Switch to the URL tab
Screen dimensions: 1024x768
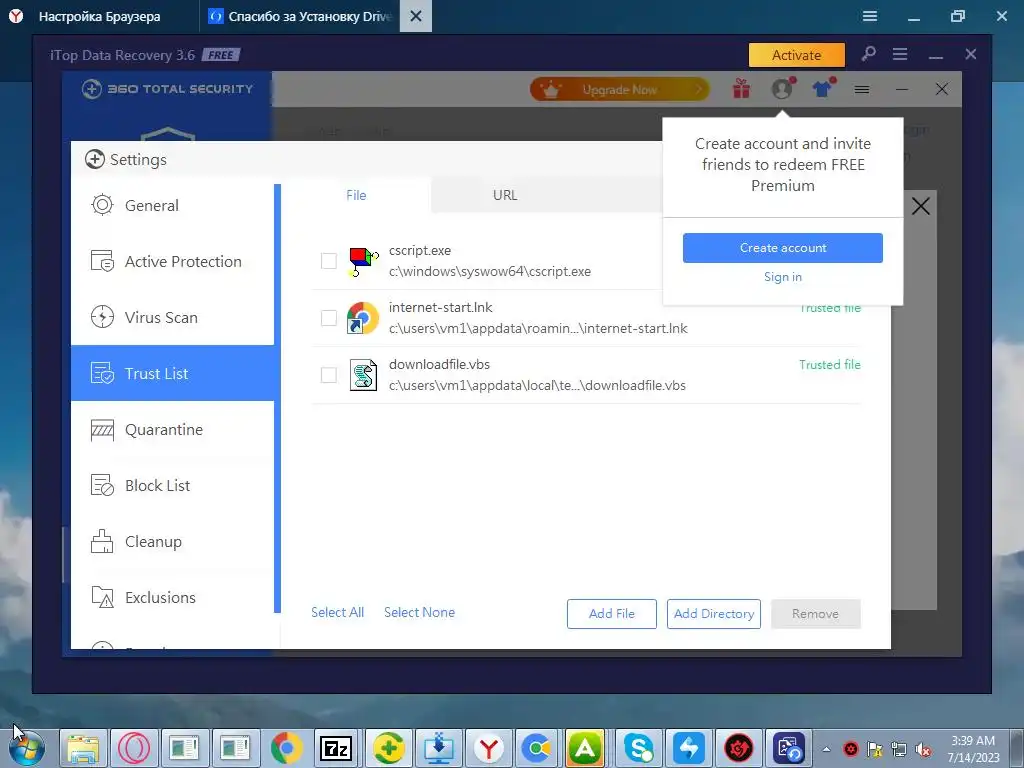click(505, 195)
